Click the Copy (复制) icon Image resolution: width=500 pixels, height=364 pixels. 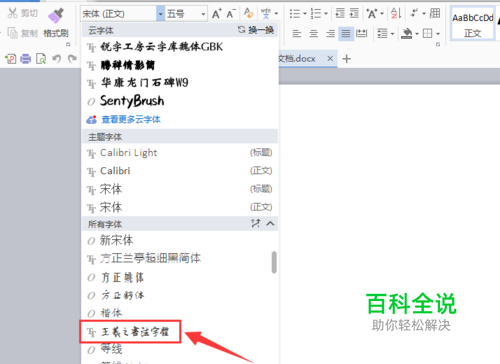(x=13, y=33)
